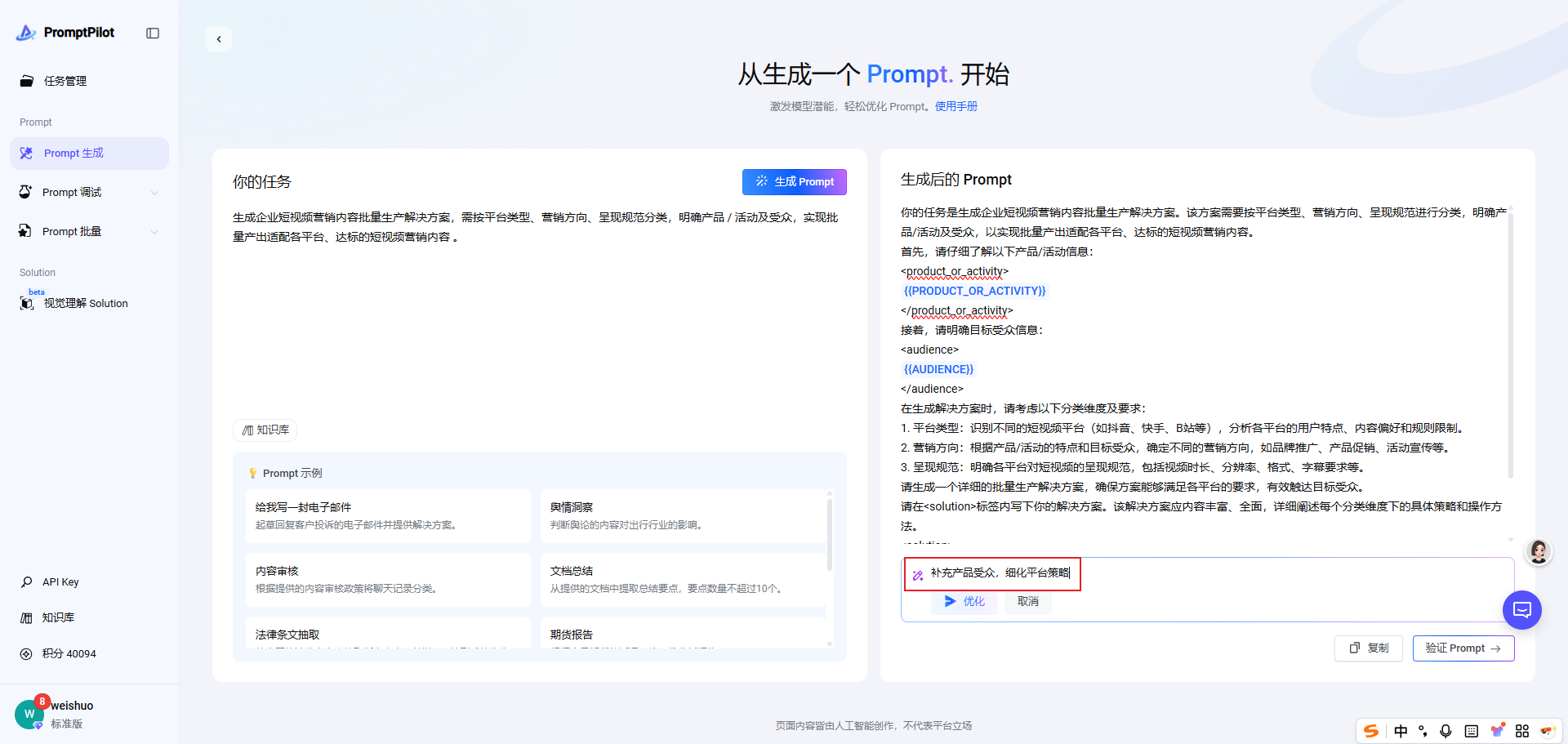Click the 生成 Prompt button
Viewport: 1568px width, 744px height.
(794, 182)
